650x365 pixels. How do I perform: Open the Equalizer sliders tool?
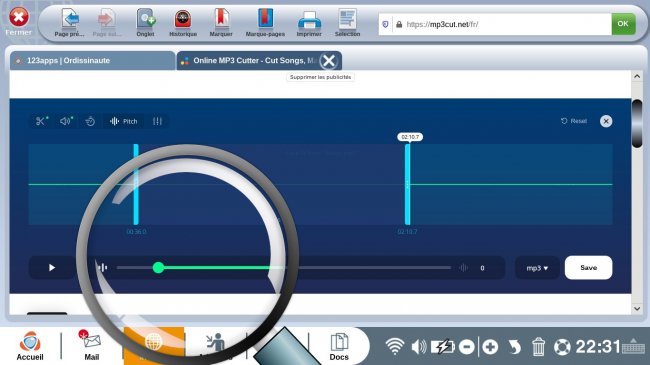tap(157, 121)
